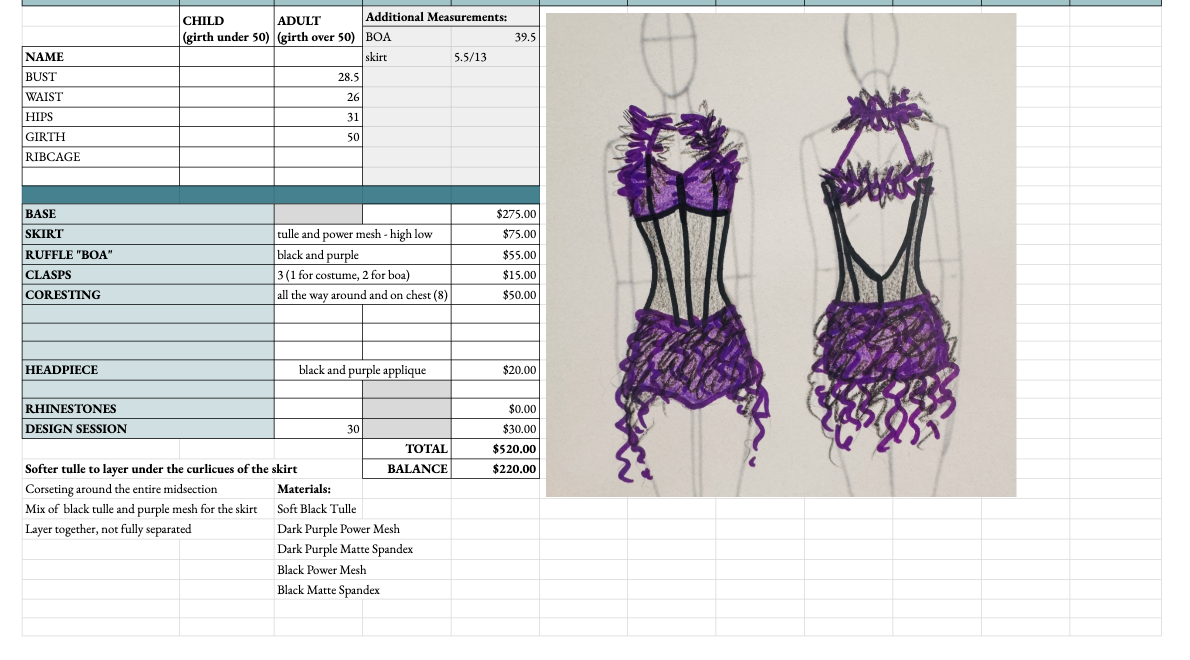This screenshot has height=660, width=1190.
Task: Click the 'tulle and power mesh - high low' cell
Action: coord(363,234)
